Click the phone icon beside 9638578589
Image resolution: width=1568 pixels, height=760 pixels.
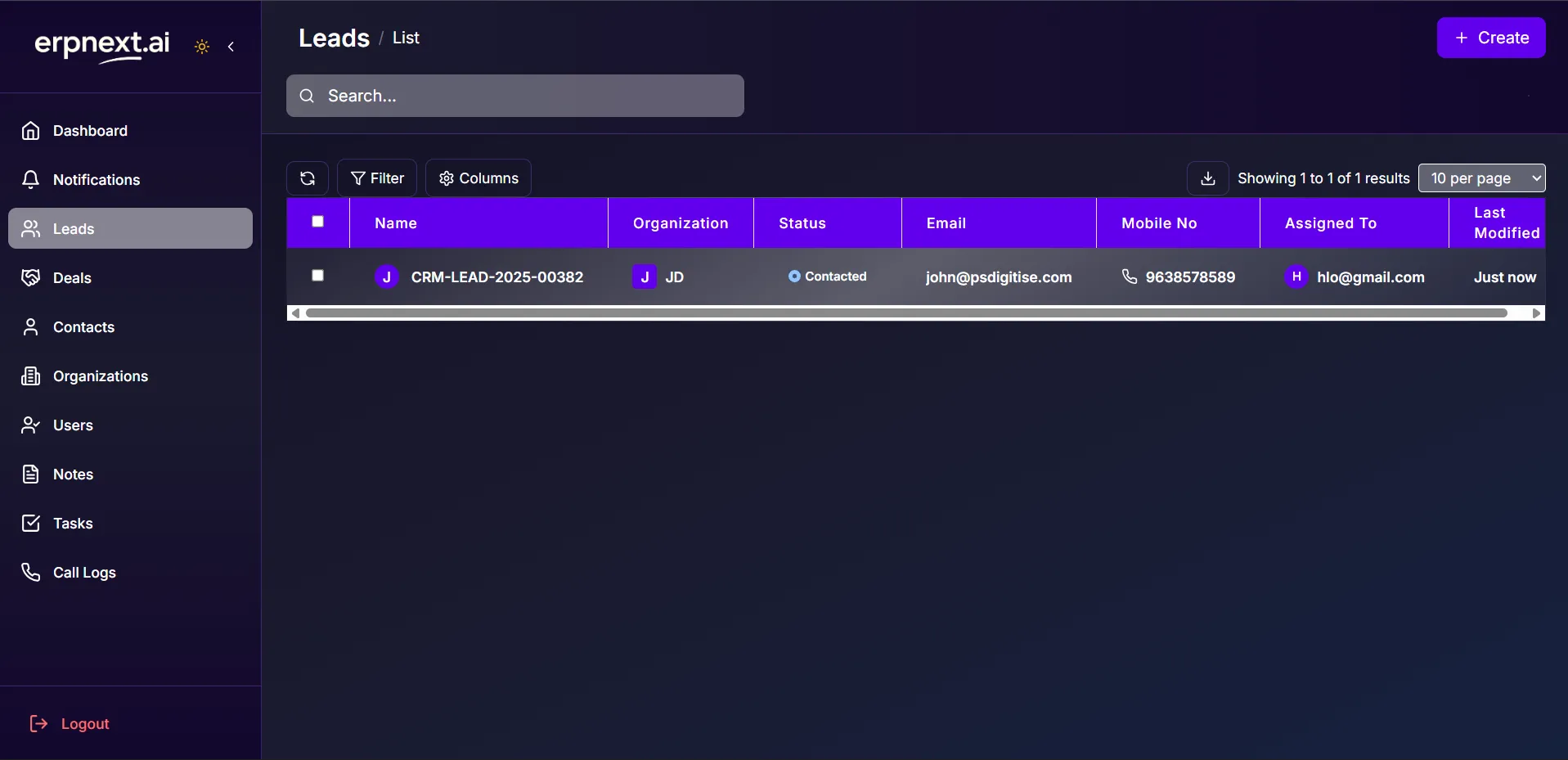click(1130, 277)
